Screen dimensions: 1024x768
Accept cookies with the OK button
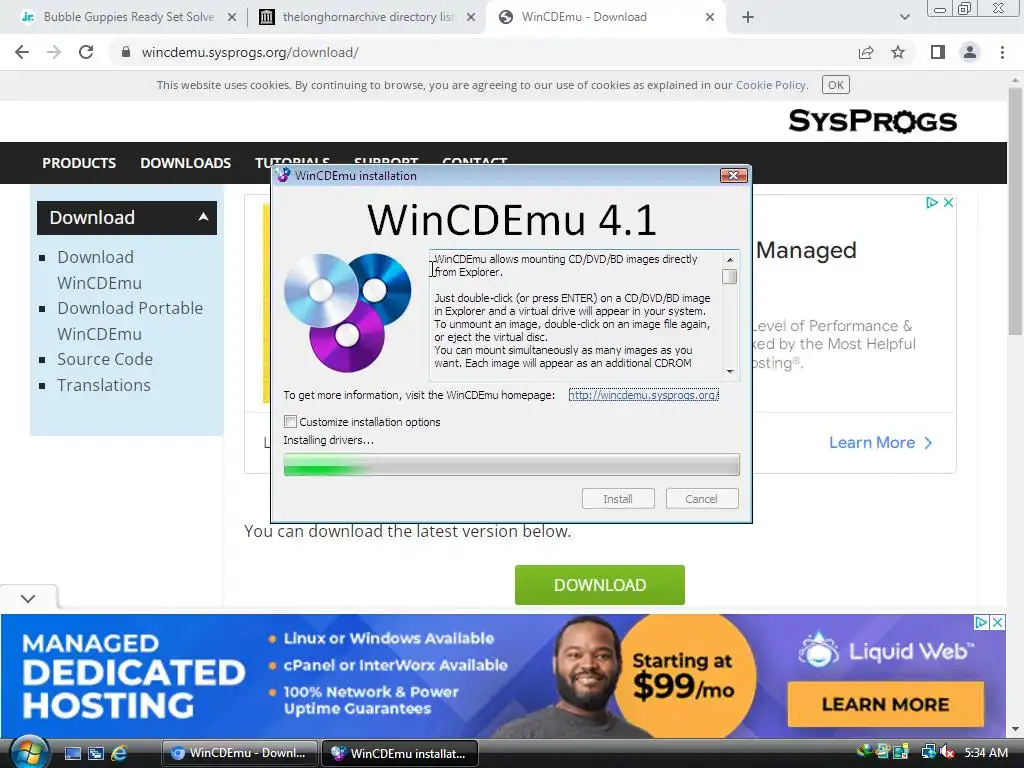click(x=836, y=85)
